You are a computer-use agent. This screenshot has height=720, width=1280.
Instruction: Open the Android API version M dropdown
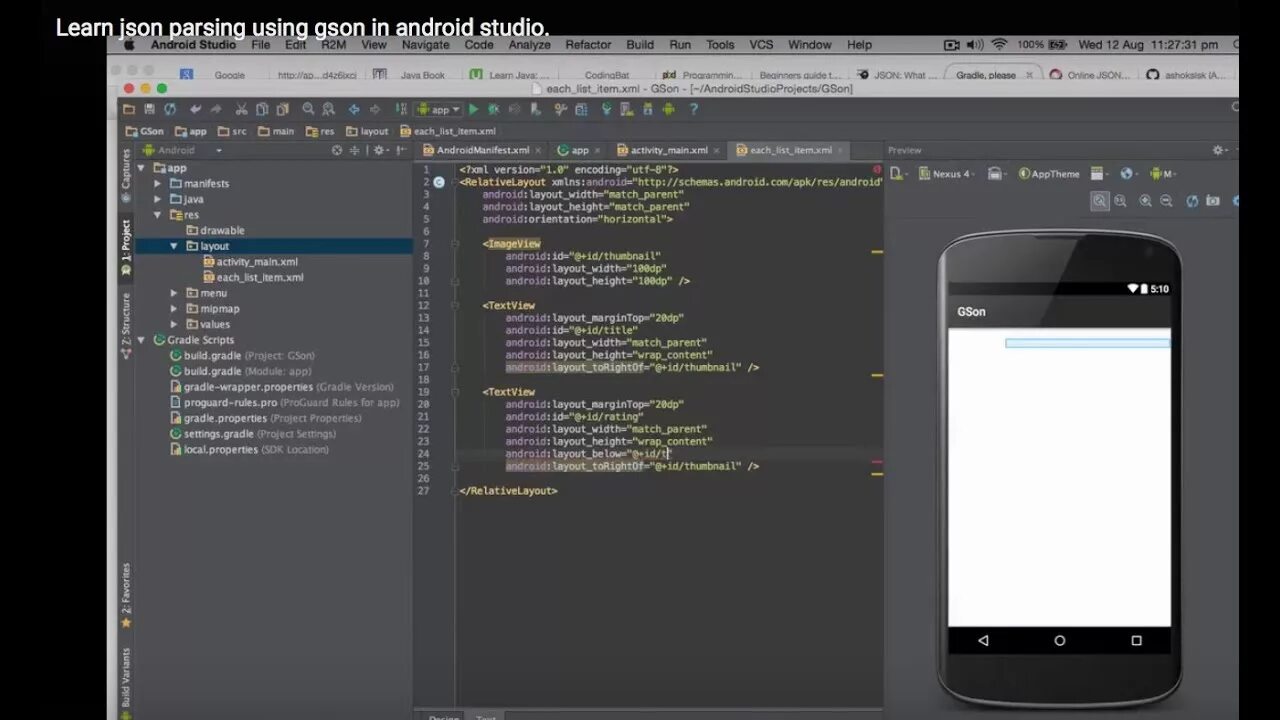coord(1161,174)
